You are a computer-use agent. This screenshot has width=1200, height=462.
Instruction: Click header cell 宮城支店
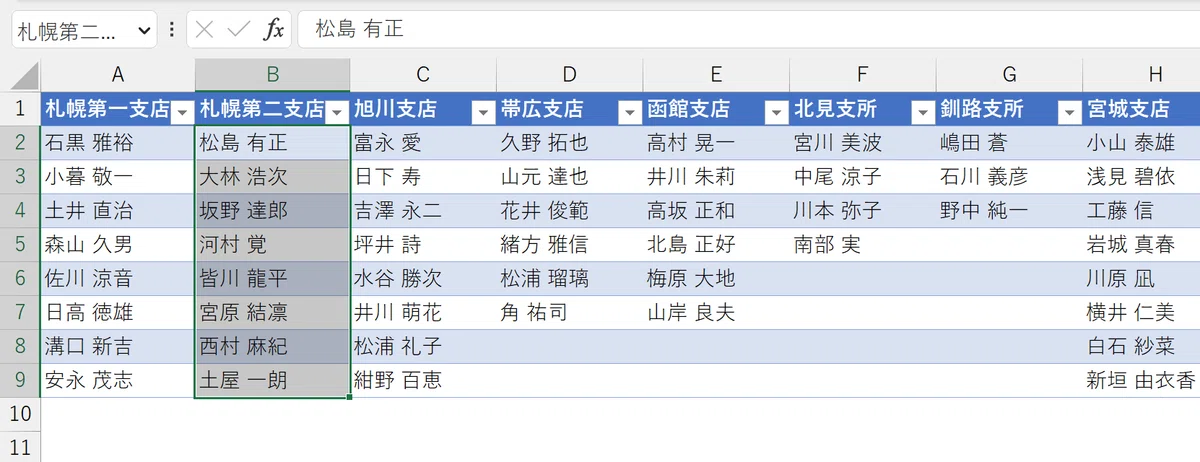point(1141,109)
